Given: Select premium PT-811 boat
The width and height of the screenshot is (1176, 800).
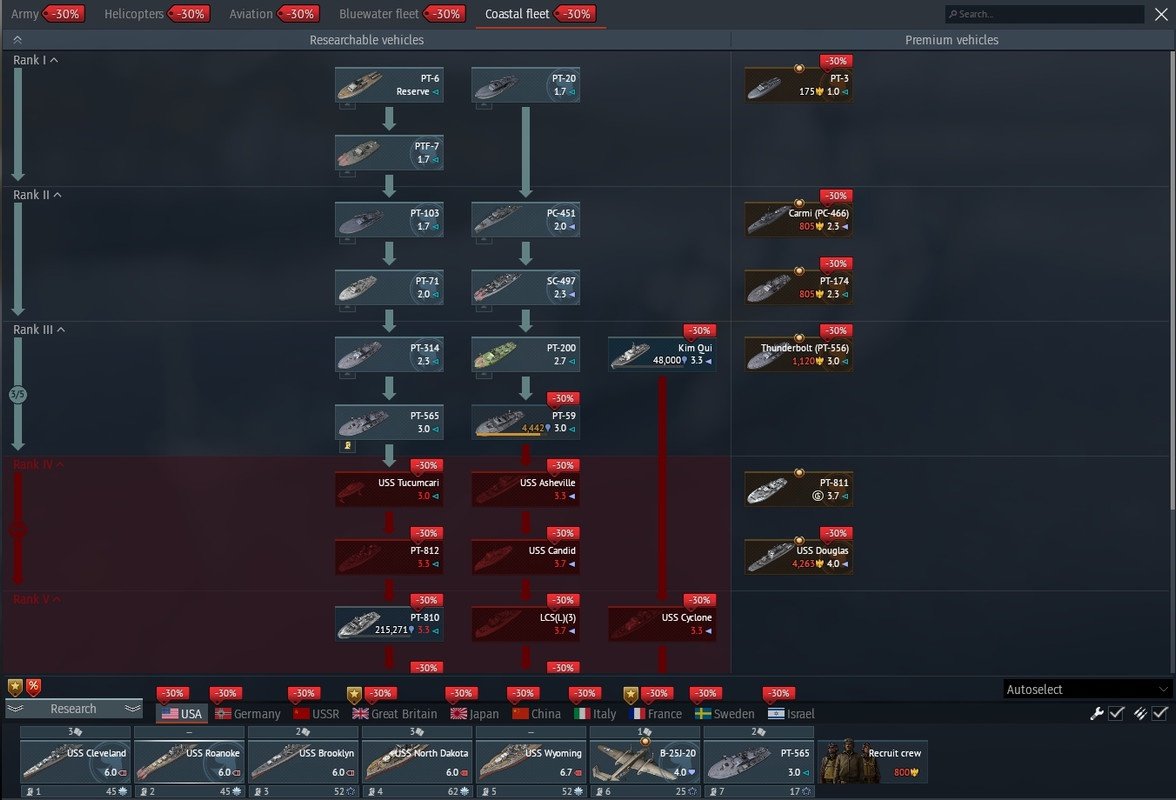Looking at the screenshot, I should [x=799, y=490].
